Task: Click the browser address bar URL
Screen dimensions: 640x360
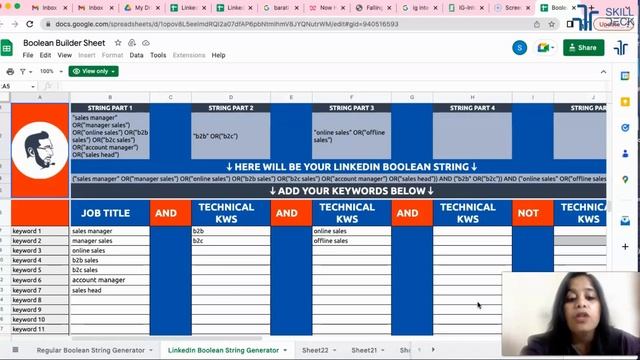Action: click(227, 24)
